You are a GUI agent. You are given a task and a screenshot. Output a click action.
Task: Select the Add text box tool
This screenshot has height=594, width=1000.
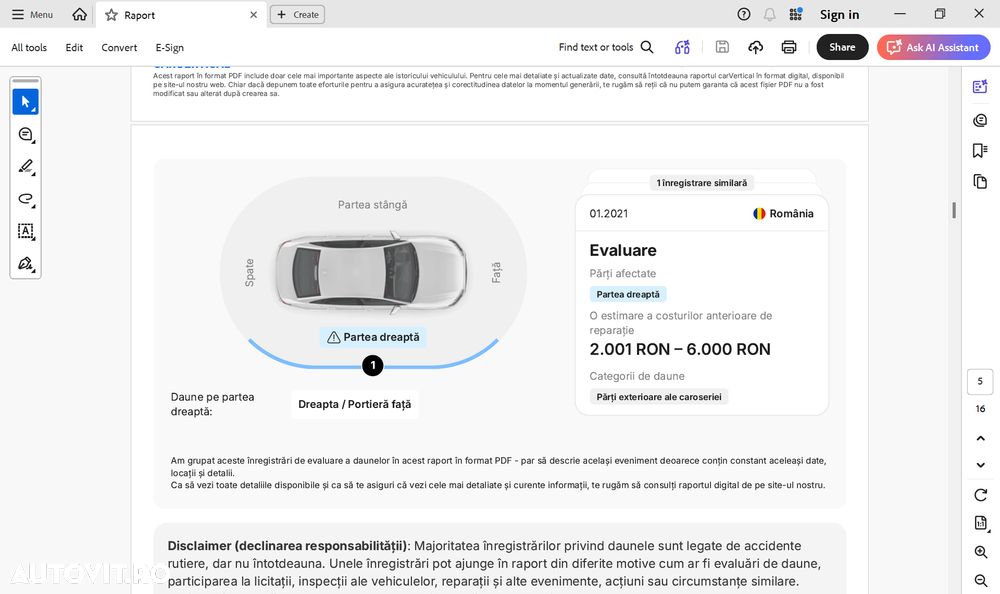coord(26,231)
